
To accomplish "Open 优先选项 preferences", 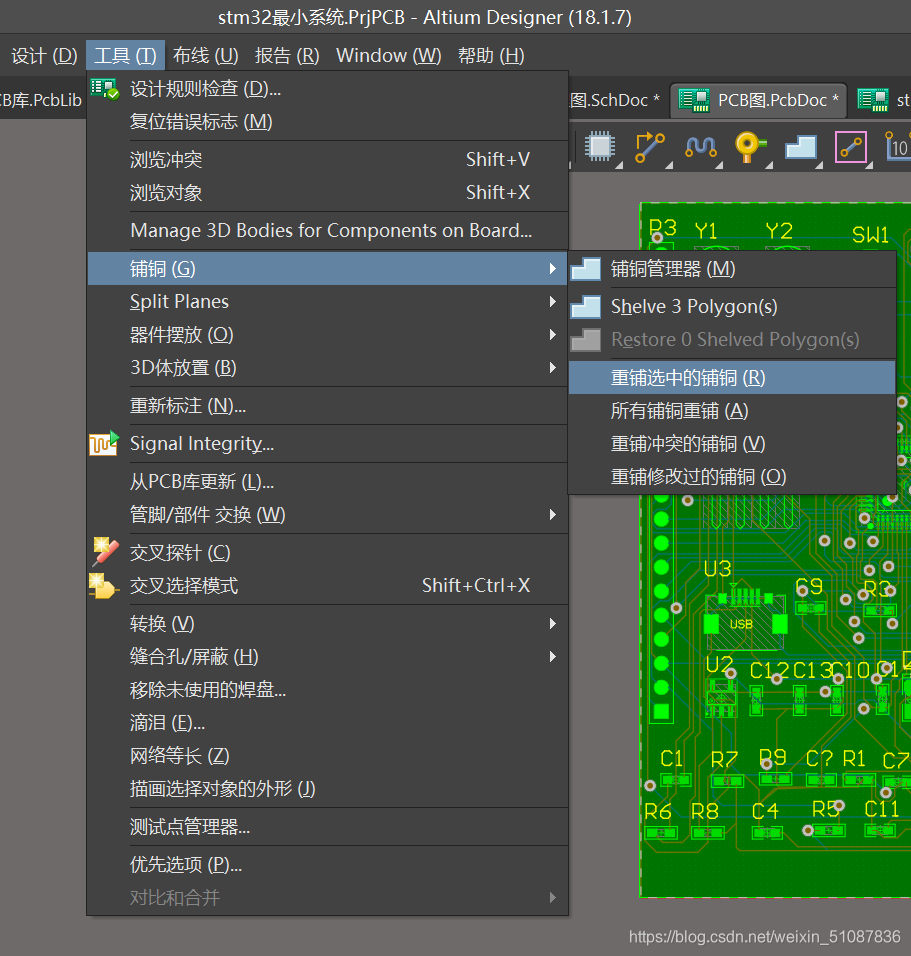I will pos(186,865).
